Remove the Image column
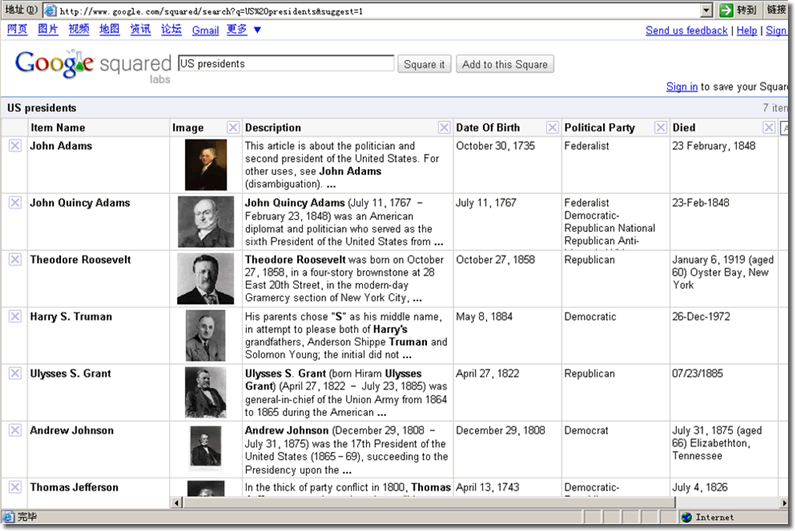Viewport: 795px width, 531px height. coord(232,128)
